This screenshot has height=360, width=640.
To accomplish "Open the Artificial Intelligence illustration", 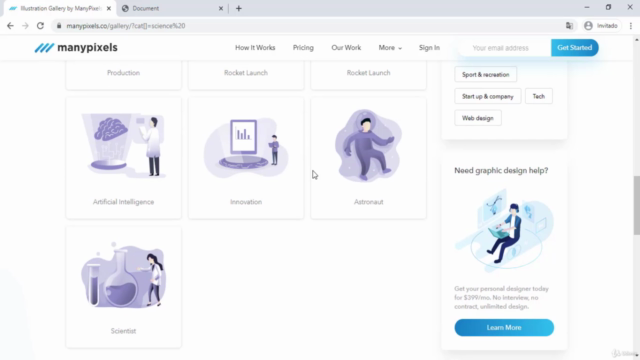I will (x=123, y=158).
